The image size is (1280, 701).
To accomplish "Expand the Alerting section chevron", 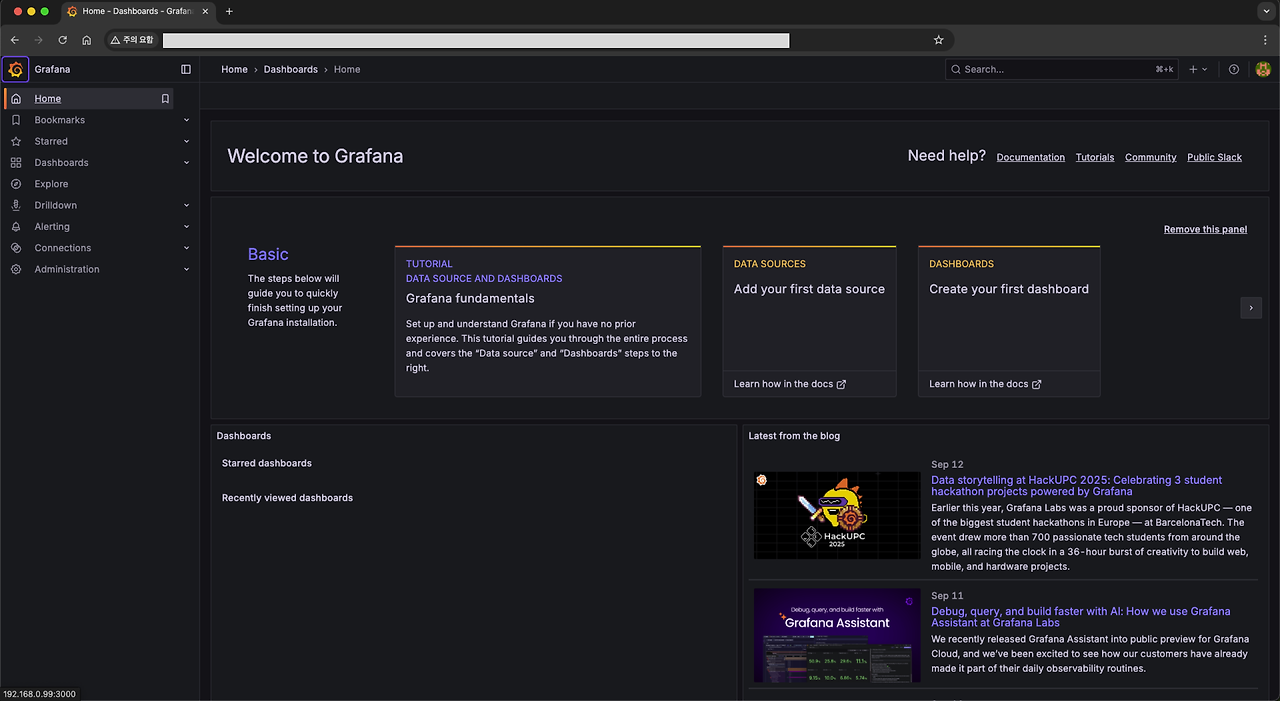I will 187,227.
